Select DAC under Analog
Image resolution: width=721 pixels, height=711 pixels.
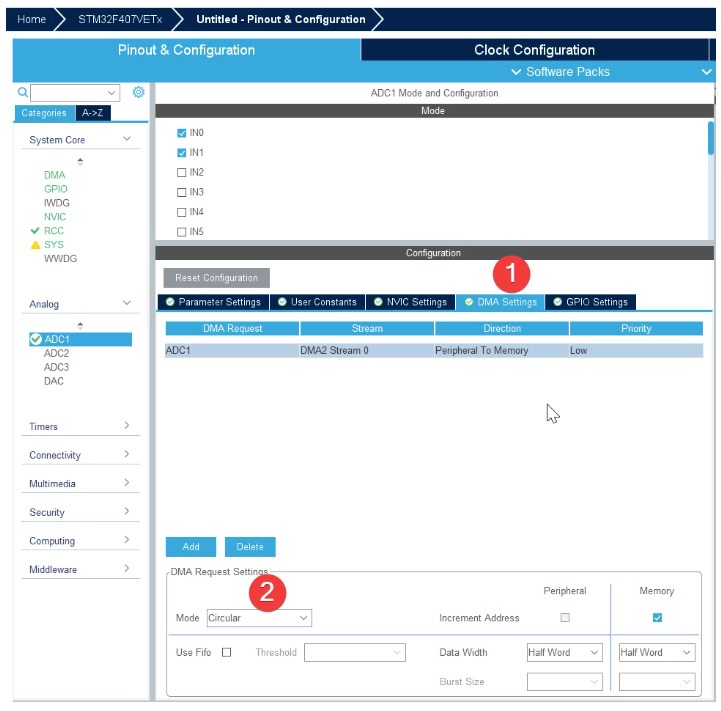pos(53,381)
